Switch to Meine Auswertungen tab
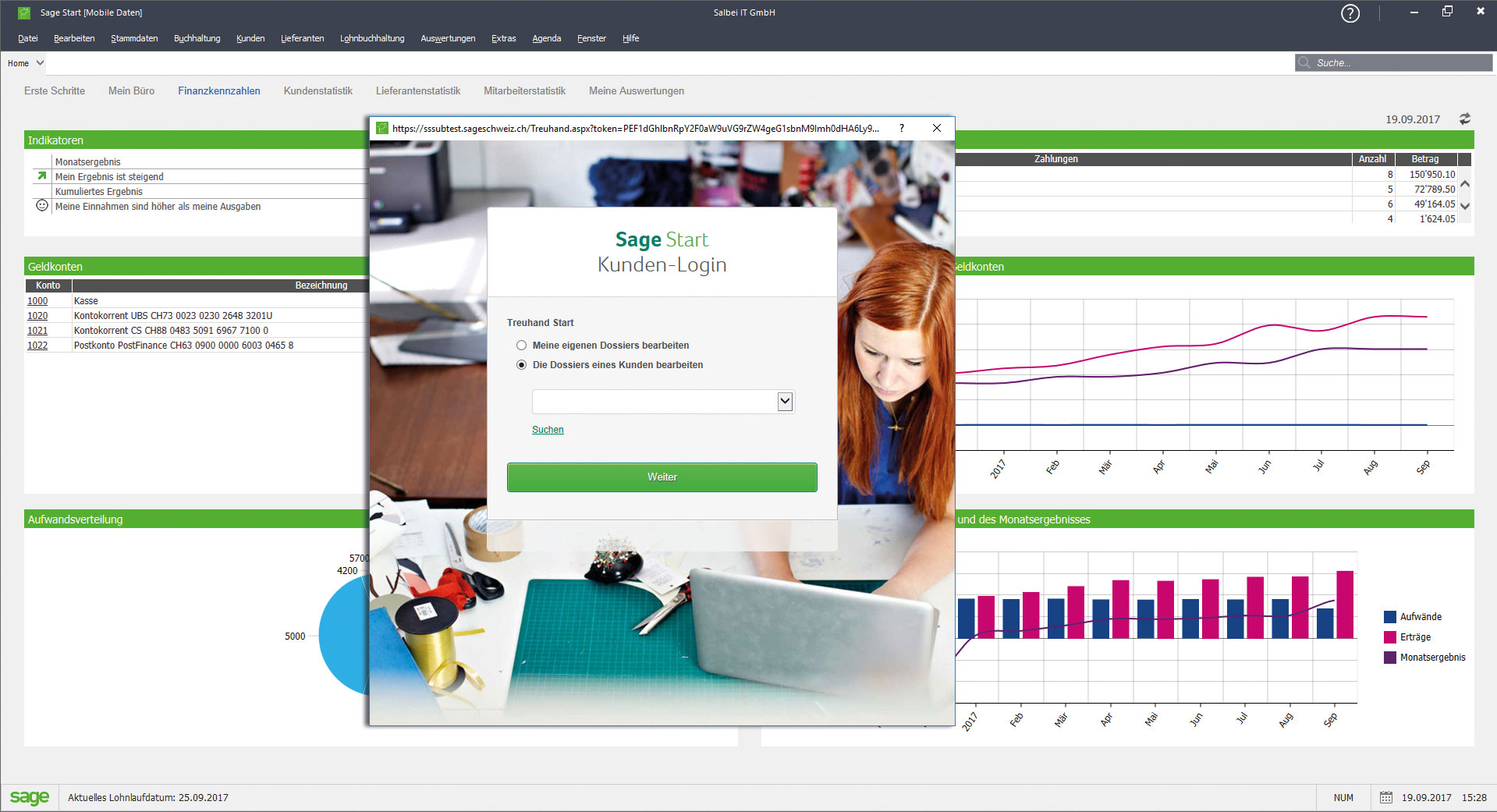The image size is (1497, 812). click(x=637, y=90)
